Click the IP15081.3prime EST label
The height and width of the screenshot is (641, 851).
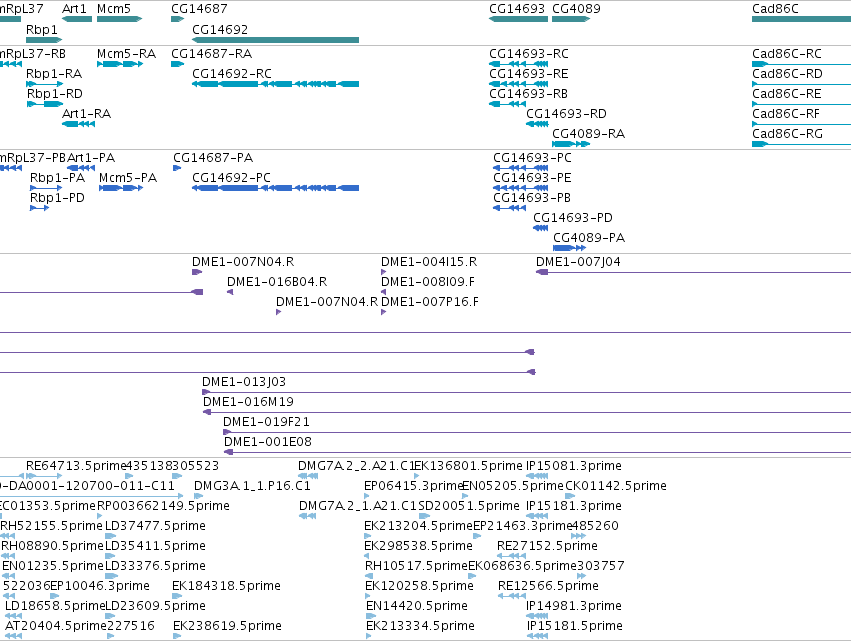[x=574, y=466]
